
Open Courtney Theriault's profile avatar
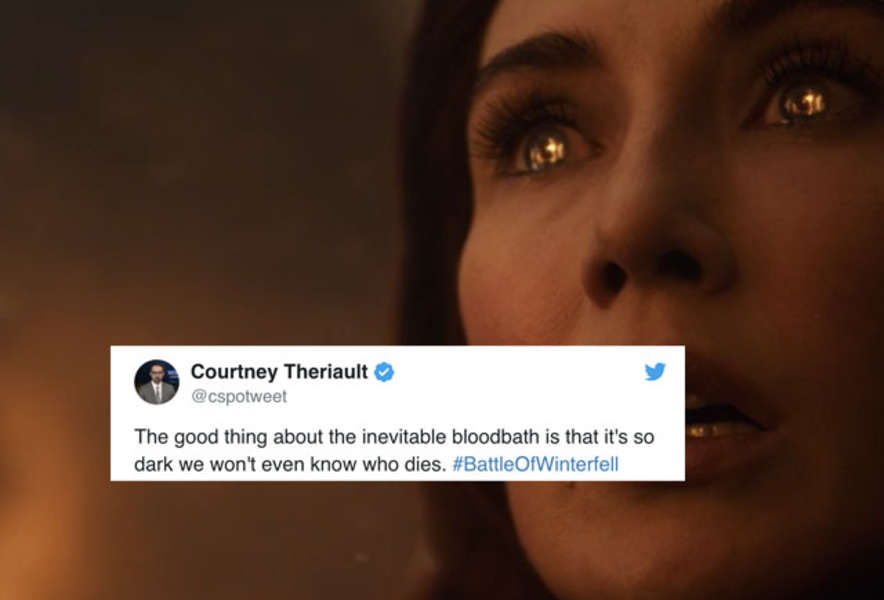click(157, 382)
